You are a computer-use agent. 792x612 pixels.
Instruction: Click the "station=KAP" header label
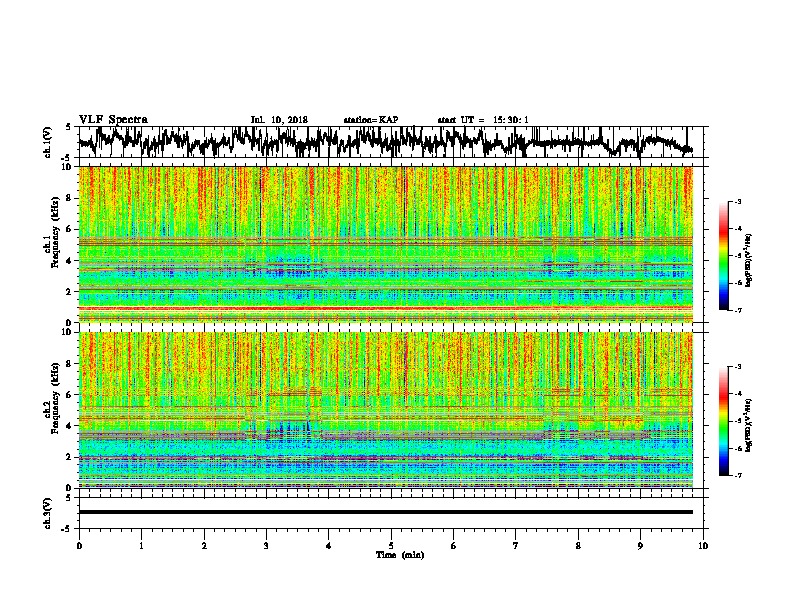click(x=371, y=120)
